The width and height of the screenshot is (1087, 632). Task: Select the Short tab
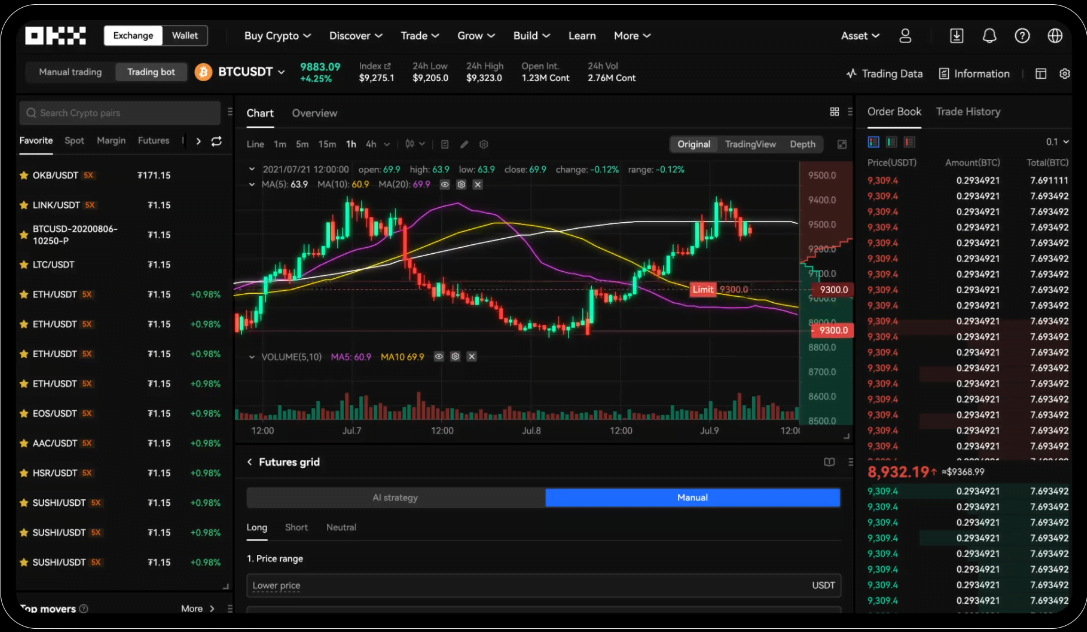point(296,527)
